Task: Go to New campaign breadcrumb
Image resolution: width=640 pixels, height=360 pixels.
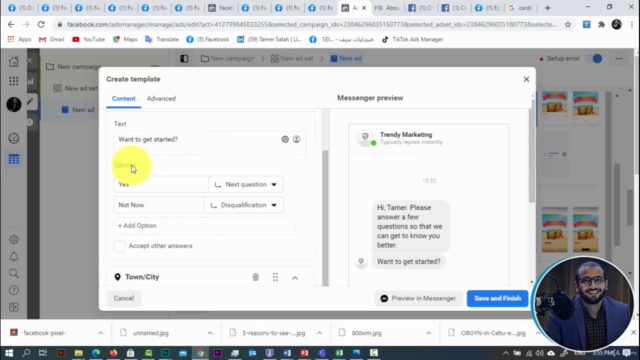Action: [x=228, y=58]
